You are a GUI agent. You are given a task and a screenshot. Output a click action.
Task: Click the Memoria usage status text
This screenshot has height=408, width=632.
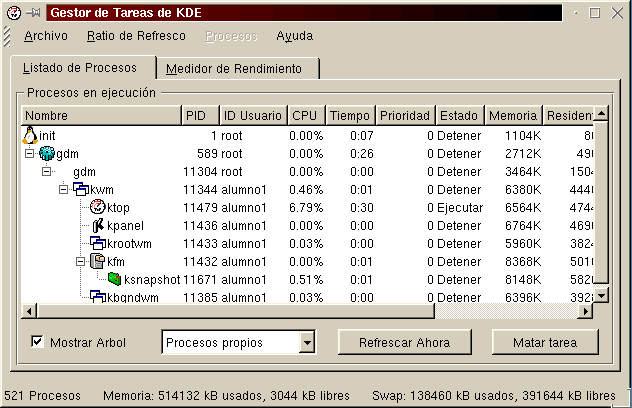pos(226,396)
